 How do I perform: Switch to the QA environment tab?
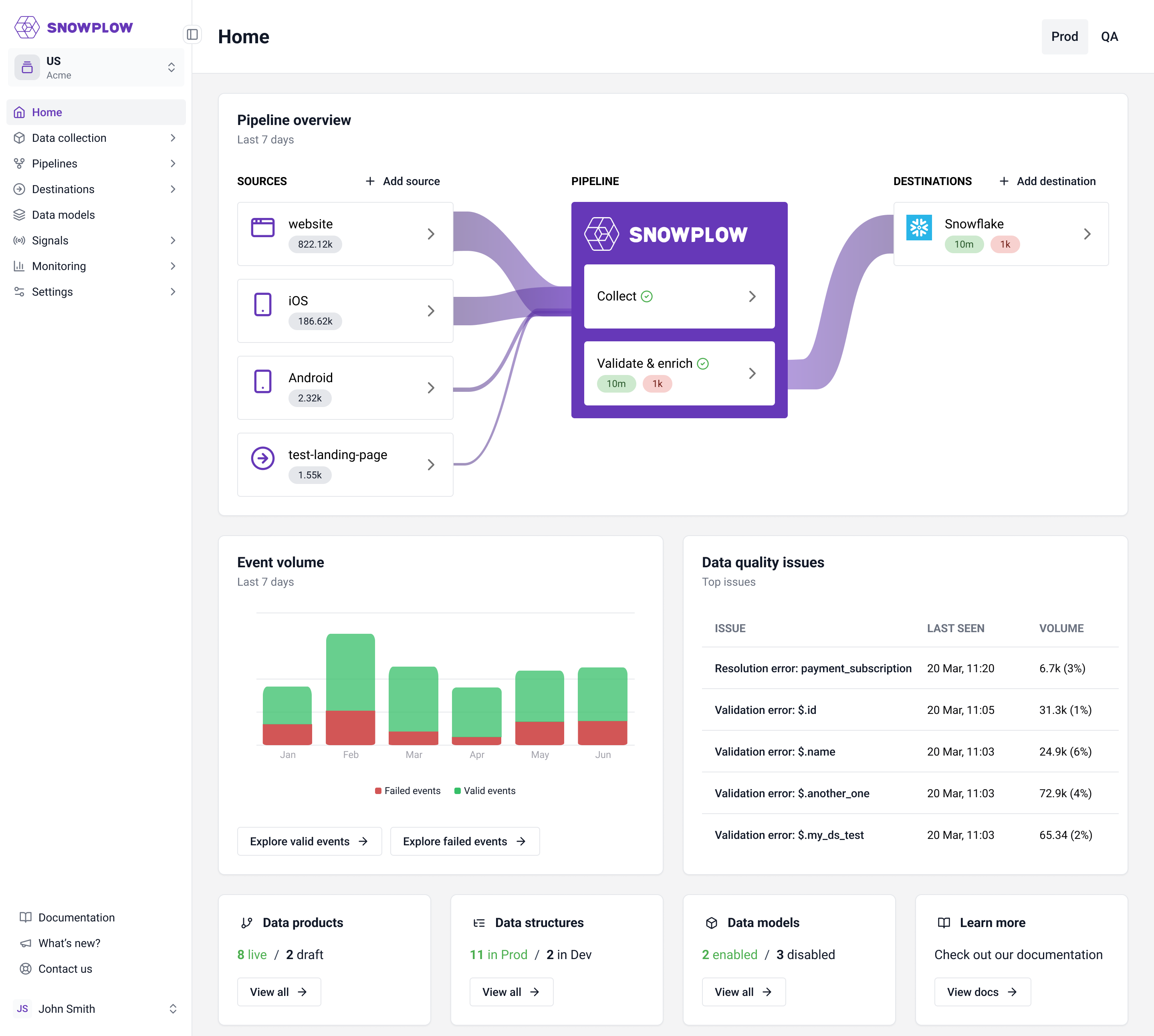point(1110,36)
